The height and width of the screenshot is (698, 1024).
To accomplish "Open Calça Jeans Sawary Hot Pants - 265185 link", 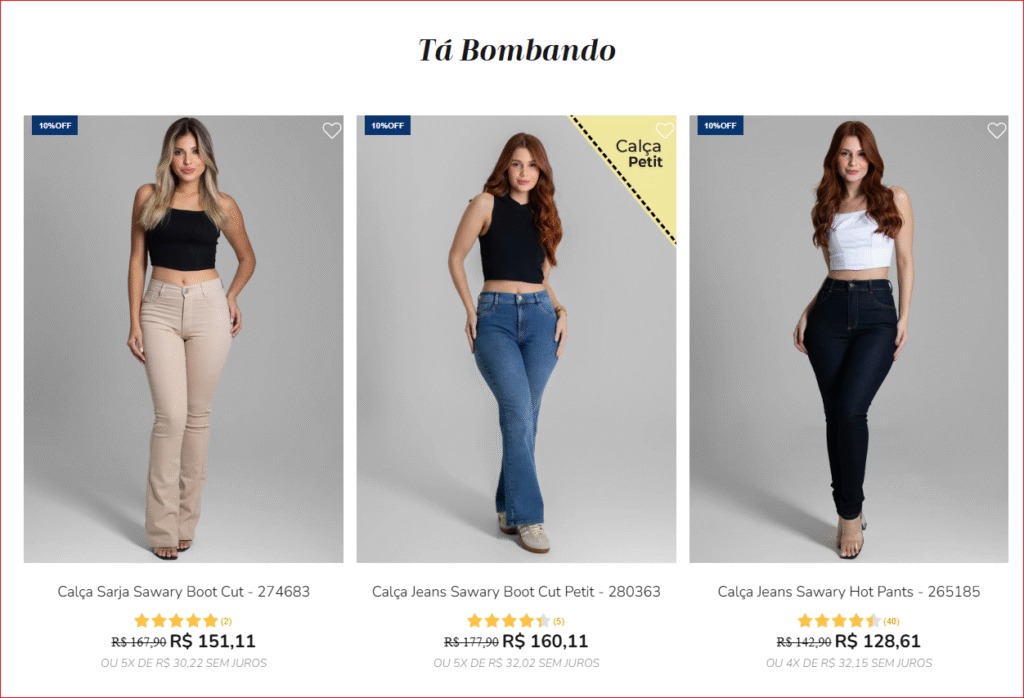I will pyautogui.click(x=849, y=592).
